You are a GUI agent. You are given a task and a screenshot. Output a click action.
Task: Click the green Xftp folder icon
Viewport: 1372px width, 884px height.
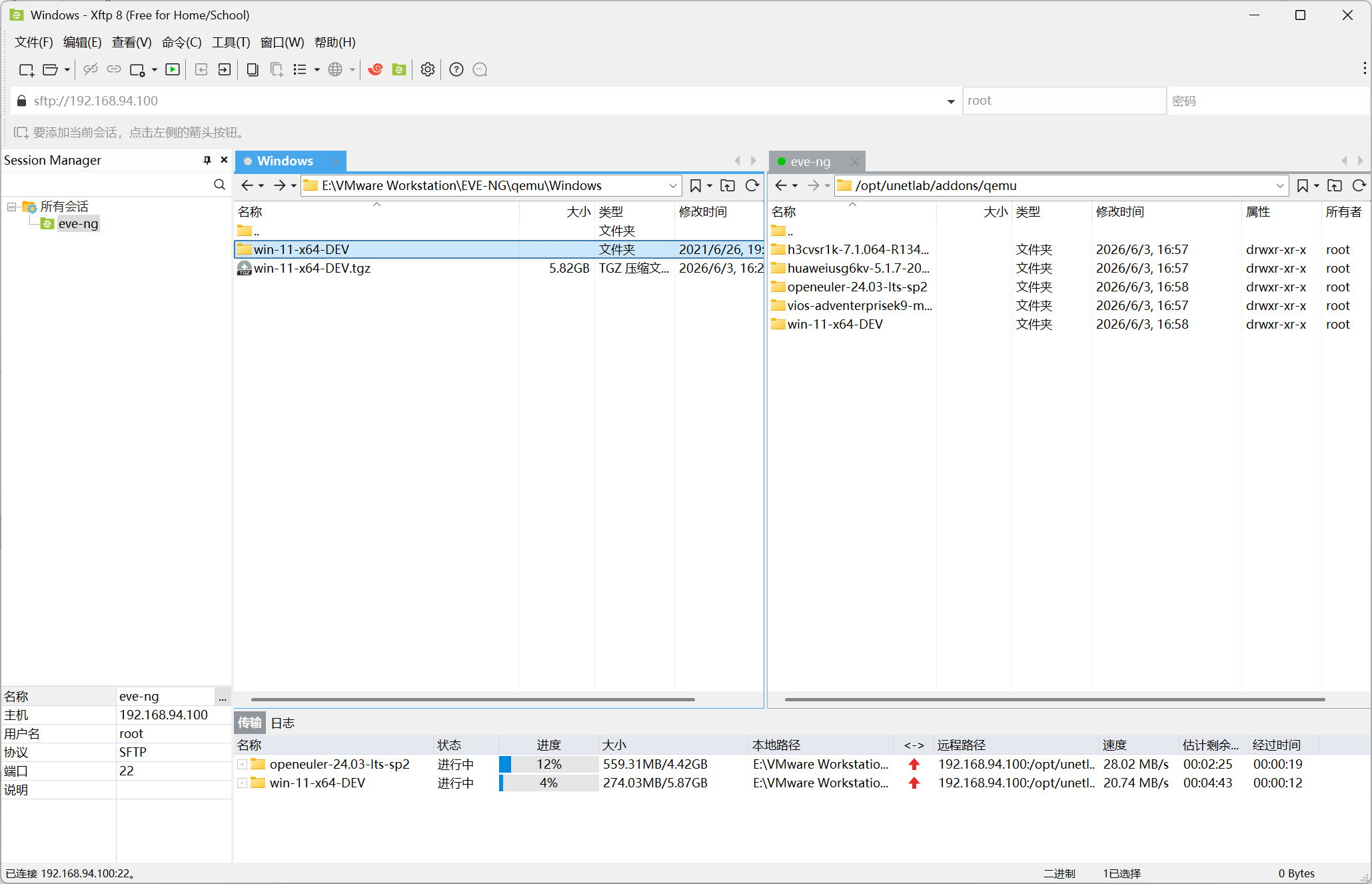tap(399, 69)
